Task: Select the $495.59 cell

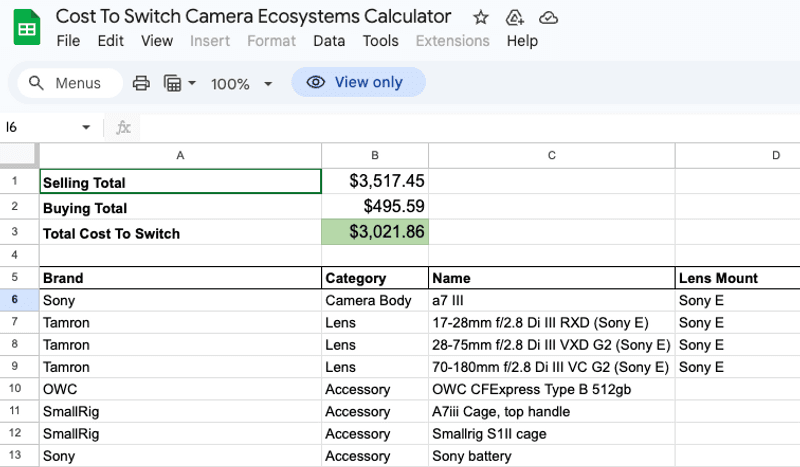Action: coord(375,207)
